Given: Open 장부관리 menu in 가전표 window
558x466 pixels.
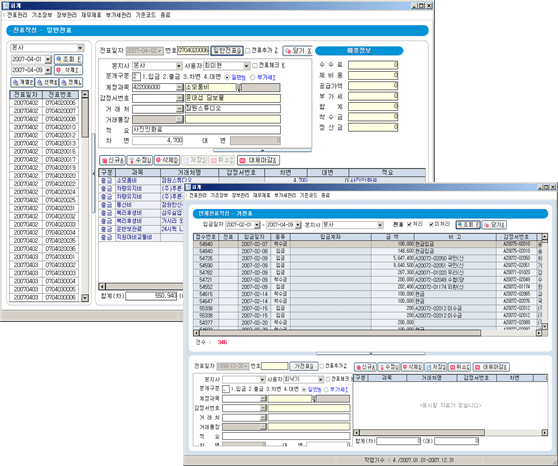Looking at the screenshot, I should [x=241, y=195].
